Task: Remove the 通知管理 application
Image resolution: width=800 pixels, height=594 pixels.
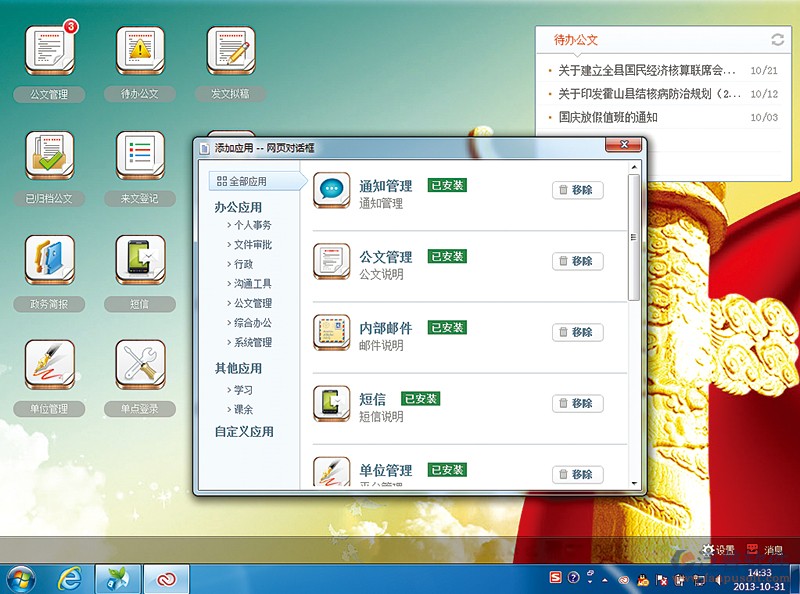Action: (577, 190)
